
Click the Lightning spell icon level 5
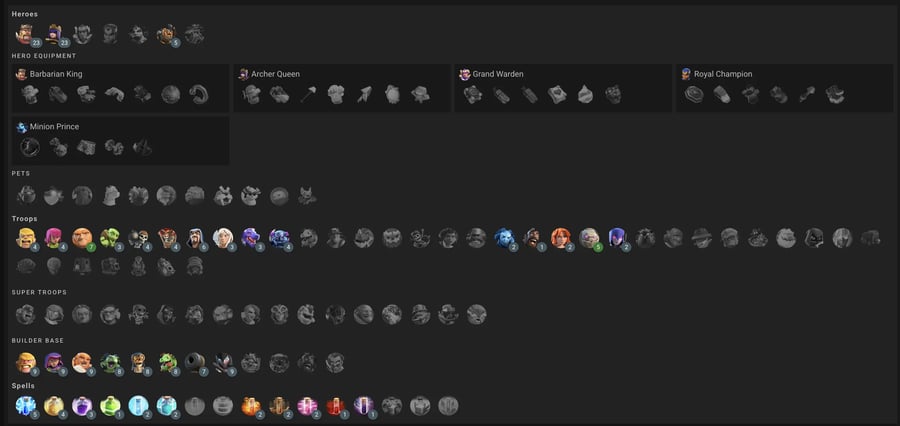(26, 406)
